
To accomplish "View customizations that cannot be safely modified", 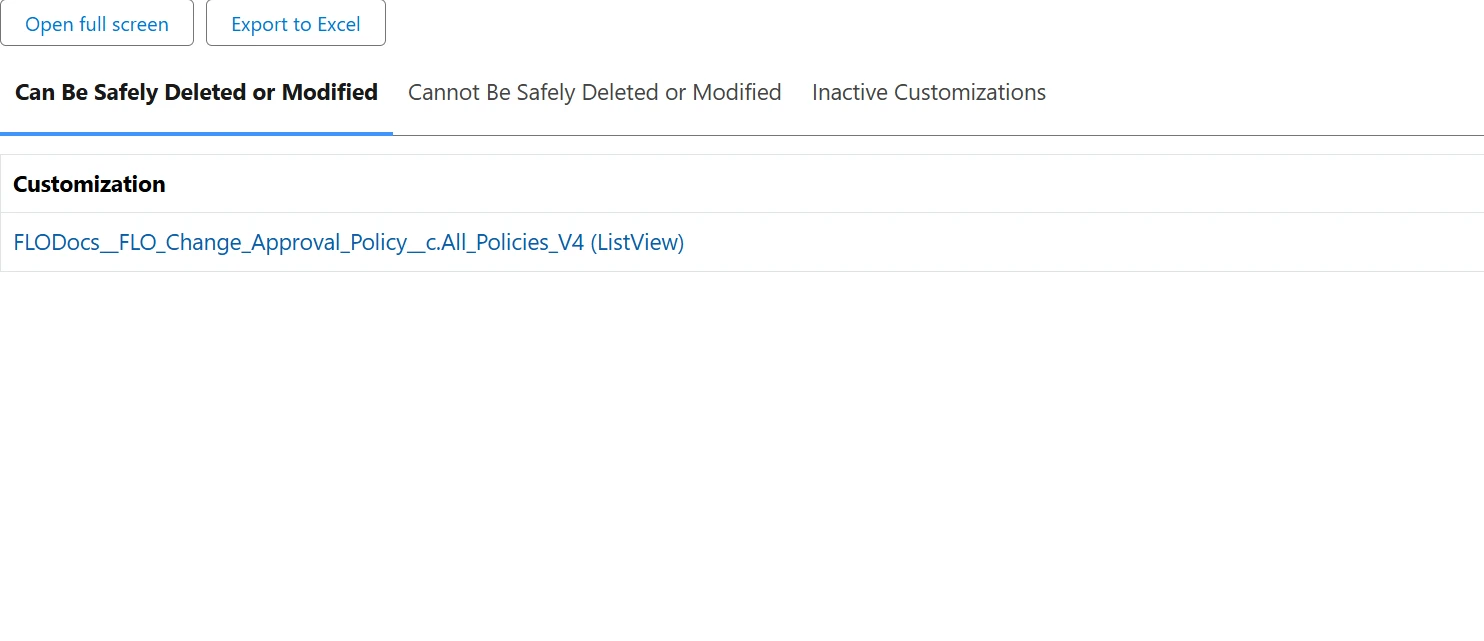I will [x=594, y=92].
